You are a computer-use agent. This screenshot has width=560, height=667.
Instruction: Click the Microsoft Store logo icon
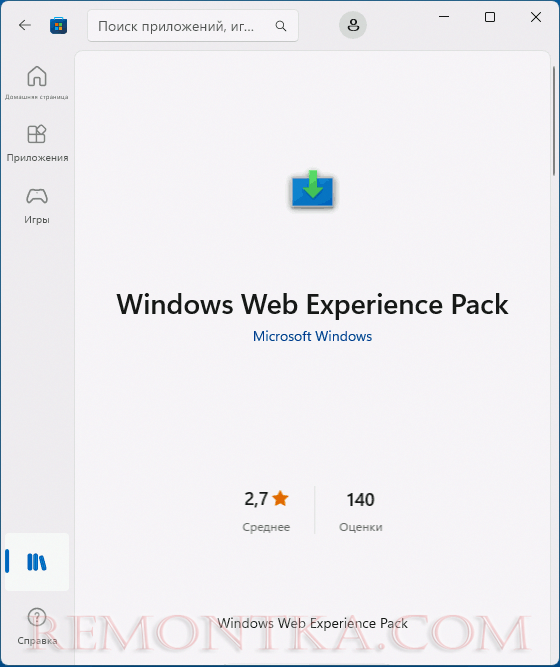[x=58, y=26]
